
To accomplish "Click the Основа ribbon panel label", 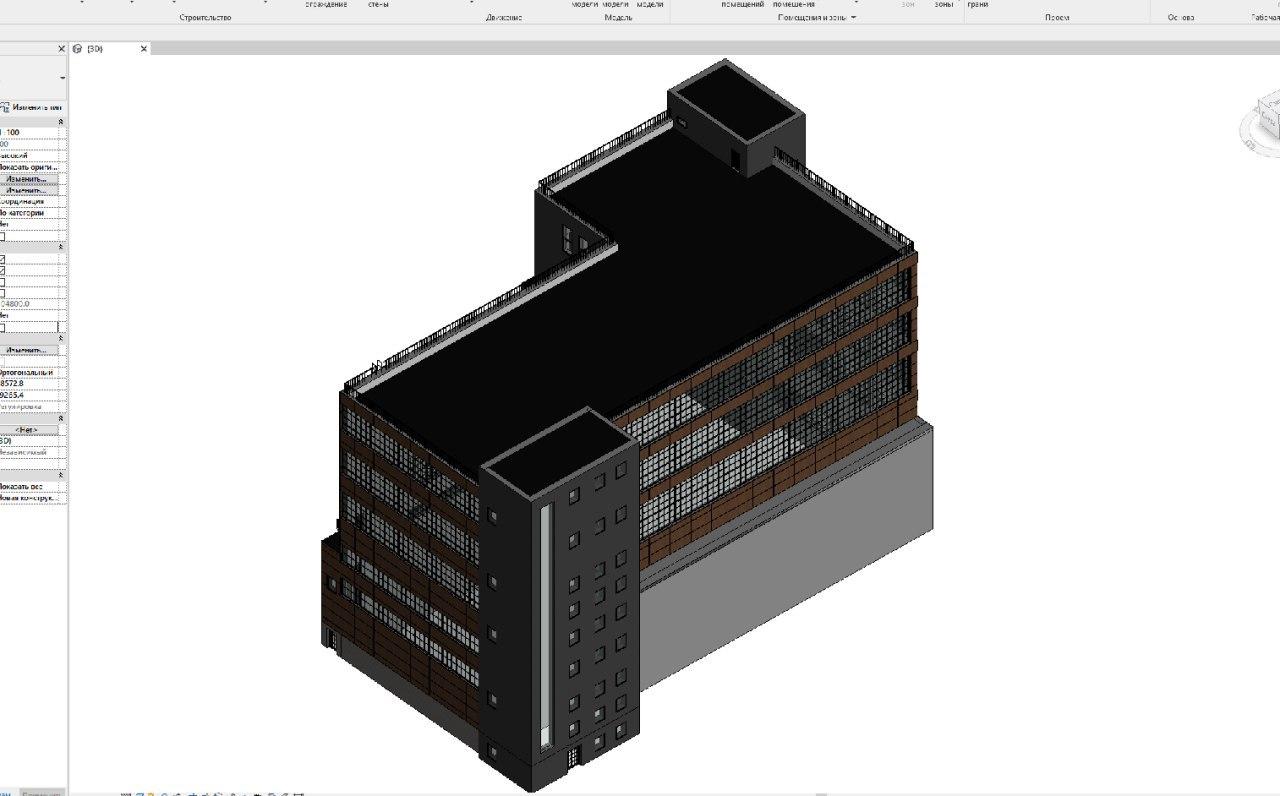I will (1181, 18).
